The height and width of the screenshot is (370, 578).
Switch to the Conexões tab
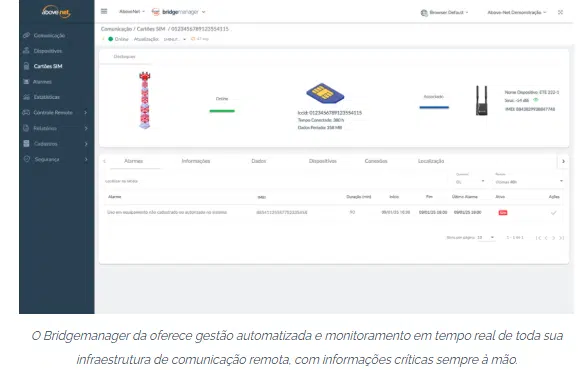point(376,161)
